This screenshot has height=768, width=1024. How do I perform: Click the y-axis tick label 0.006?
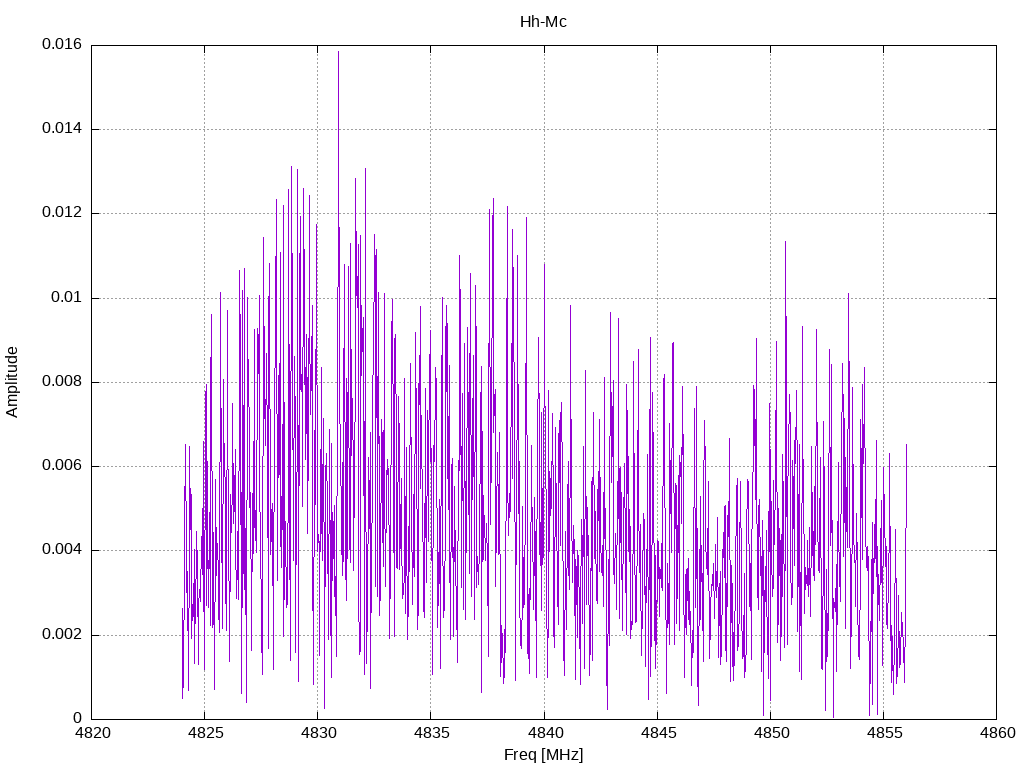point(62,466)
